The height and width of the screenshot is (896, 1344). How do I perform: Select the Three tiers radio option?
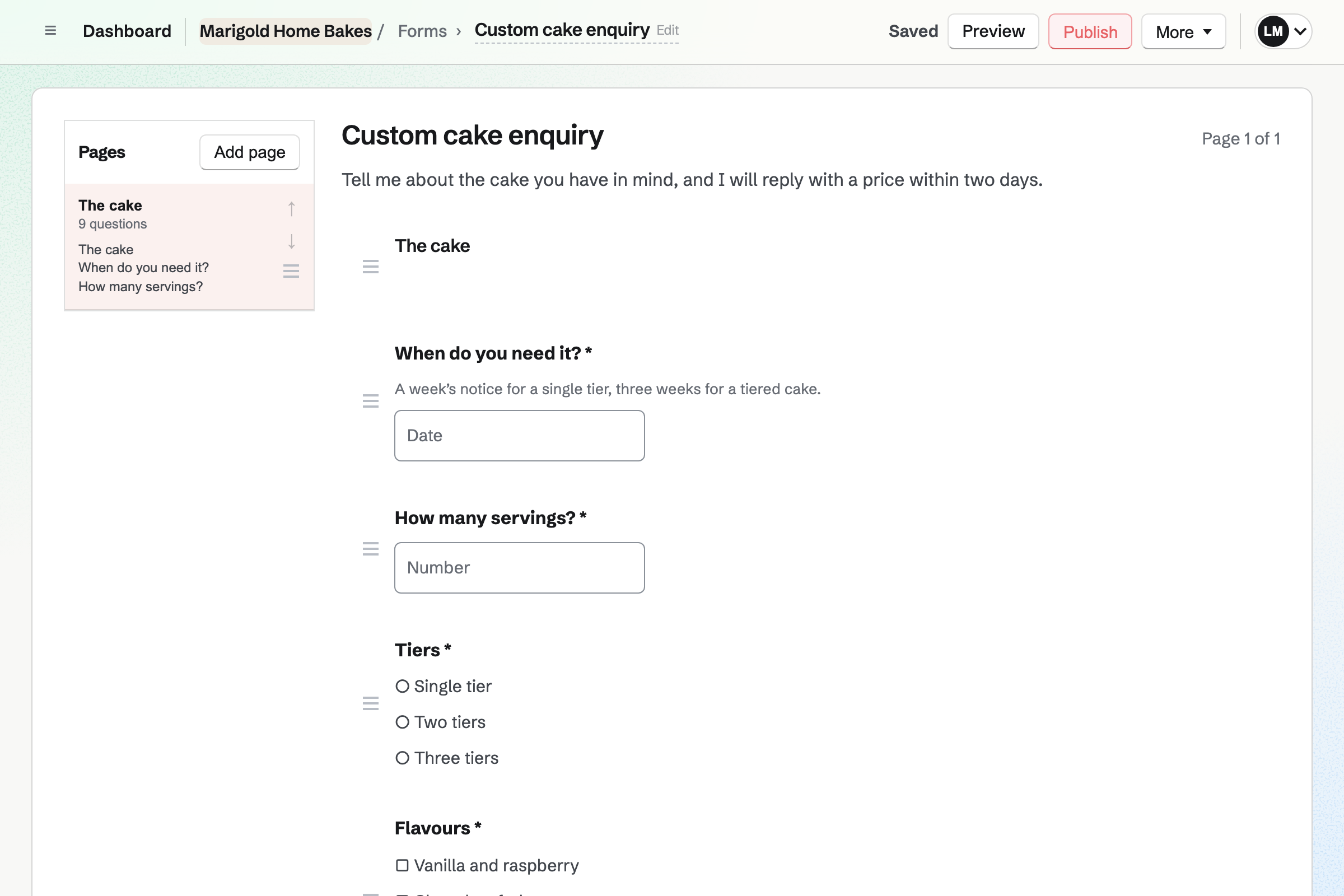(402, 758)
